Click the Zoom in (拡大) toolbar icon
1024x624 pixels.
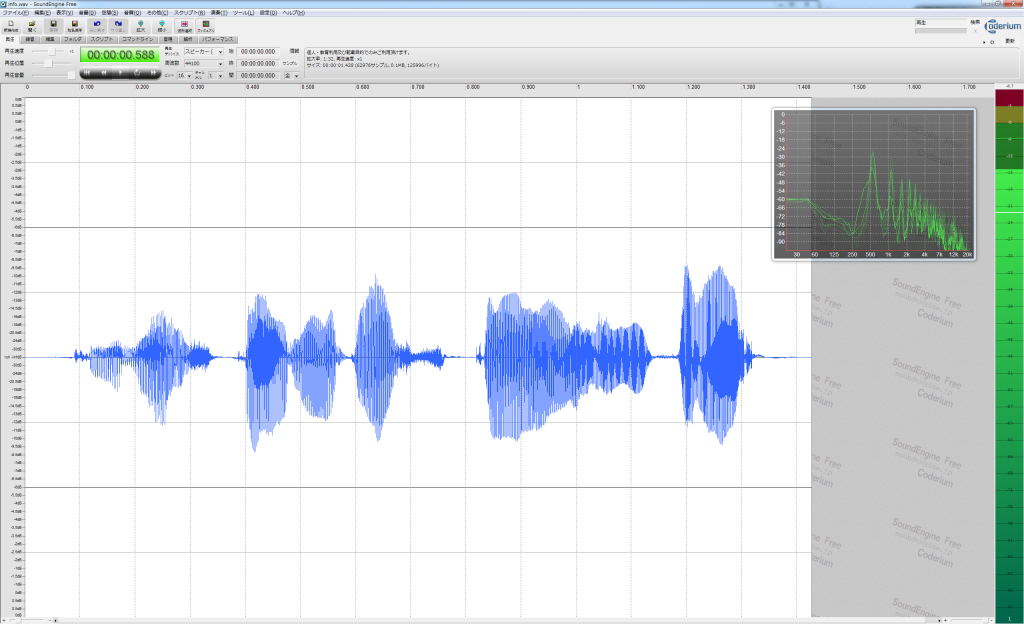click(140, 26)
